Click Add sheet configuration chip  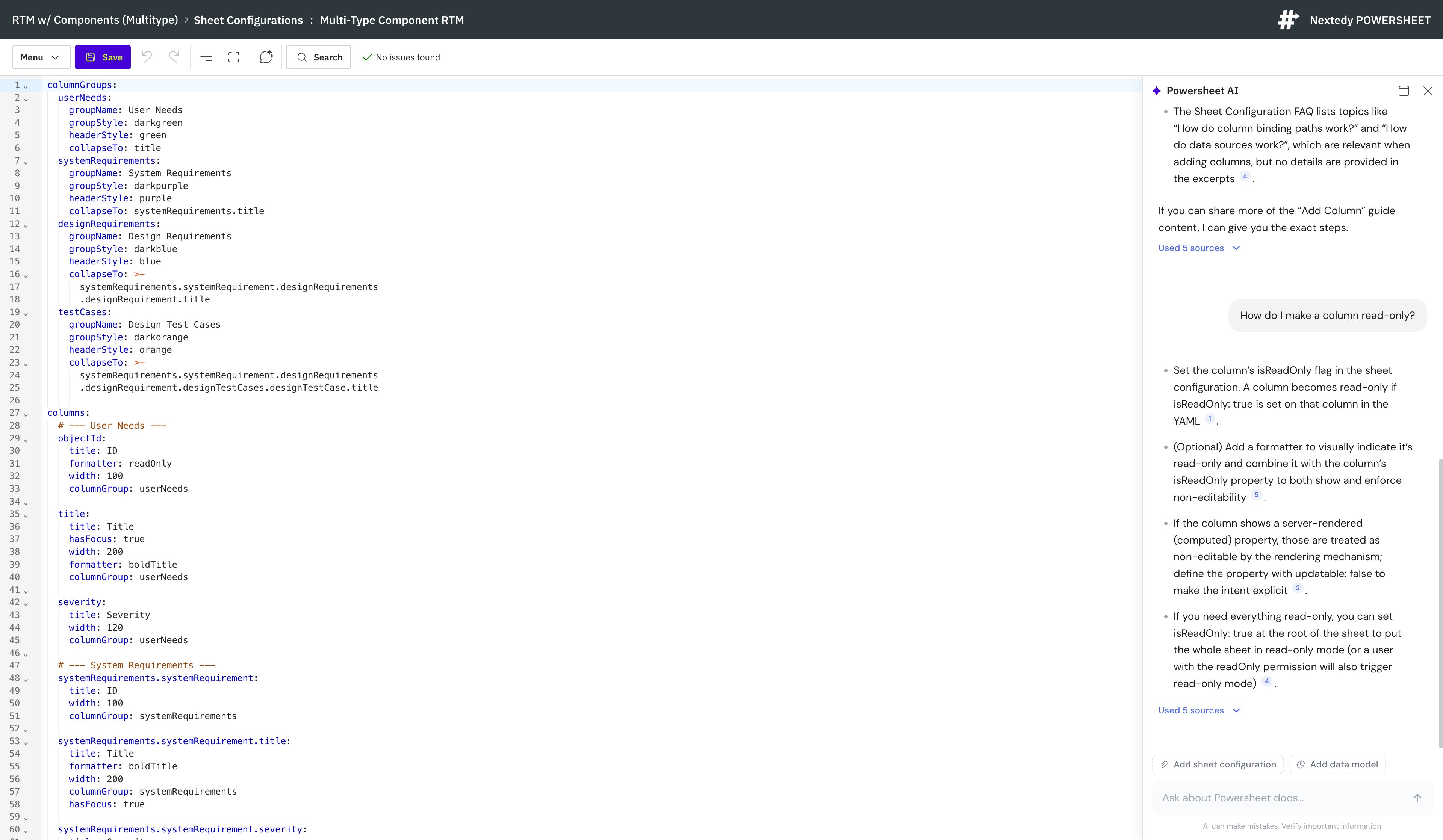point(1218,764)
